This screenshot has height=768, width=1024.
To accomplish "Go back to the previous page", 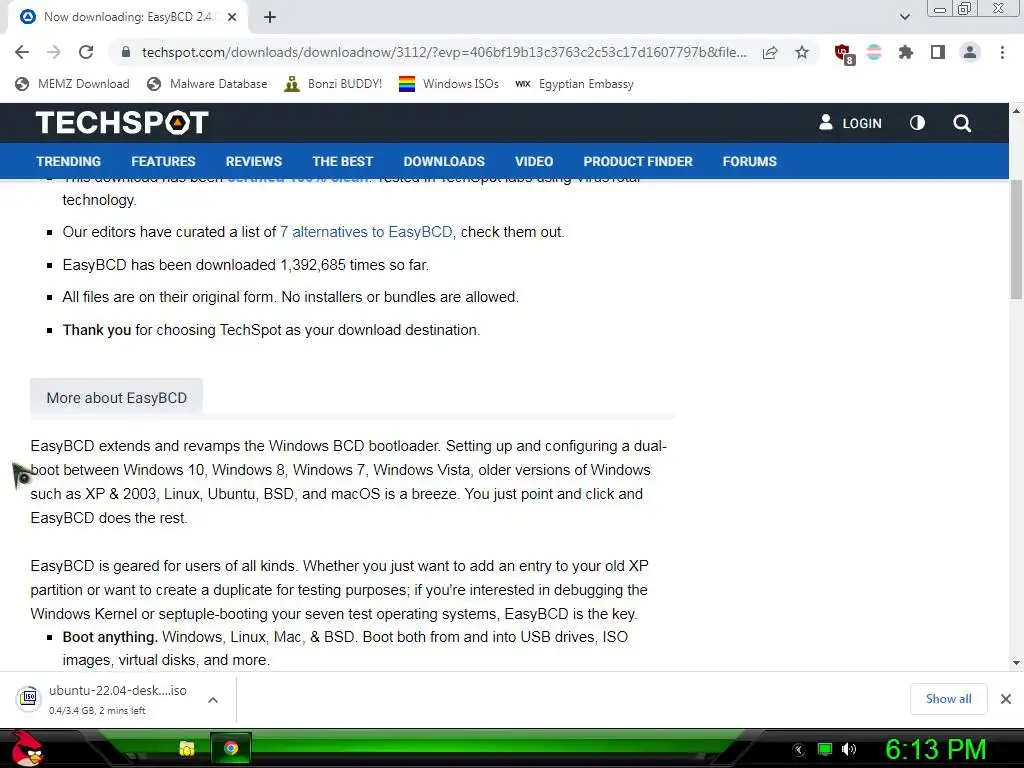I will click(22, 52).
